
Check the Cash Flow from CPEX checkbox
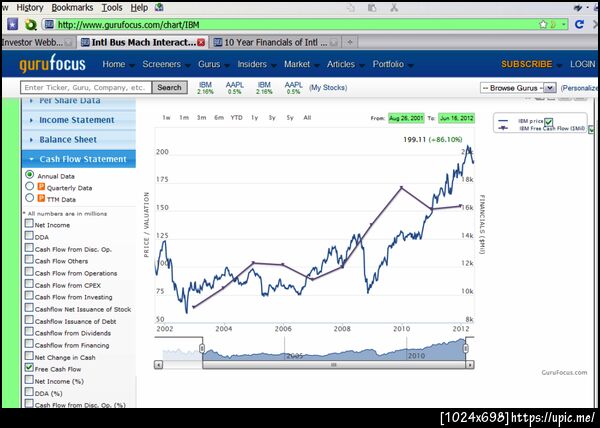pyautogui.click(x=29, y=283)
